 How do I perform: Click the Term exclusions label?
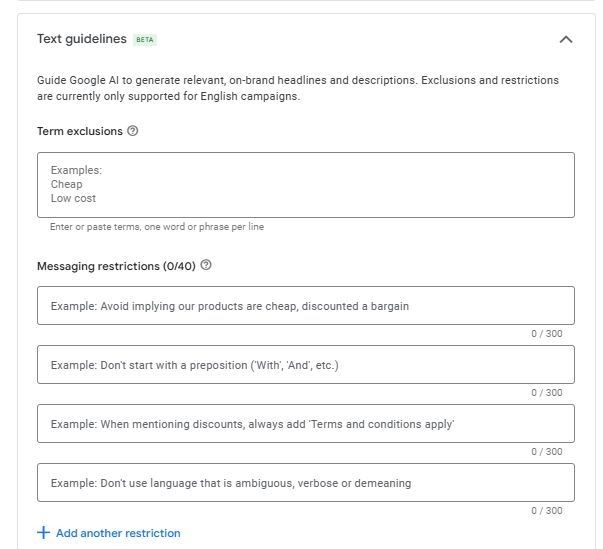80,131
